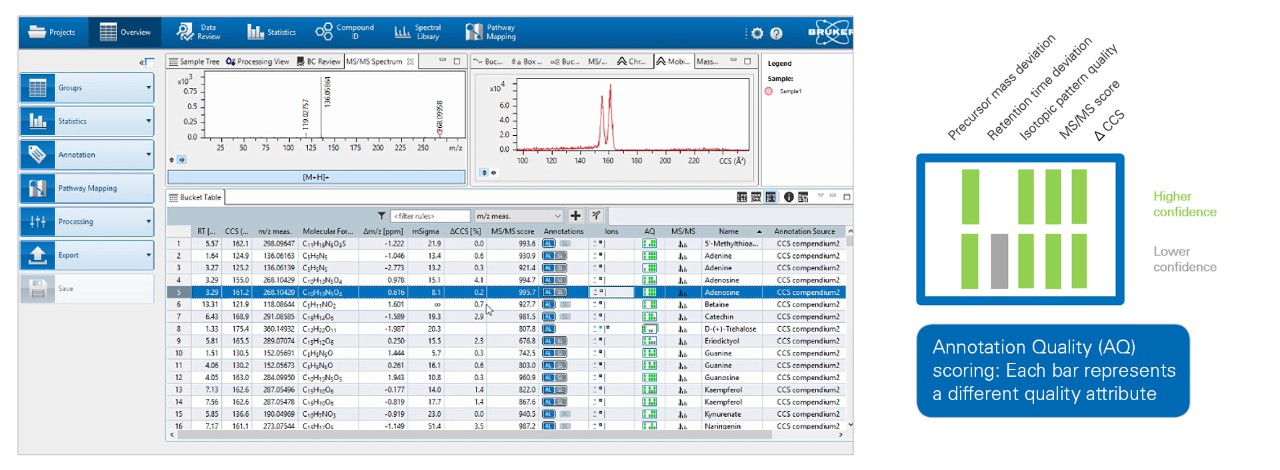Open the m/z meas. combo box

tap(518, 215)
